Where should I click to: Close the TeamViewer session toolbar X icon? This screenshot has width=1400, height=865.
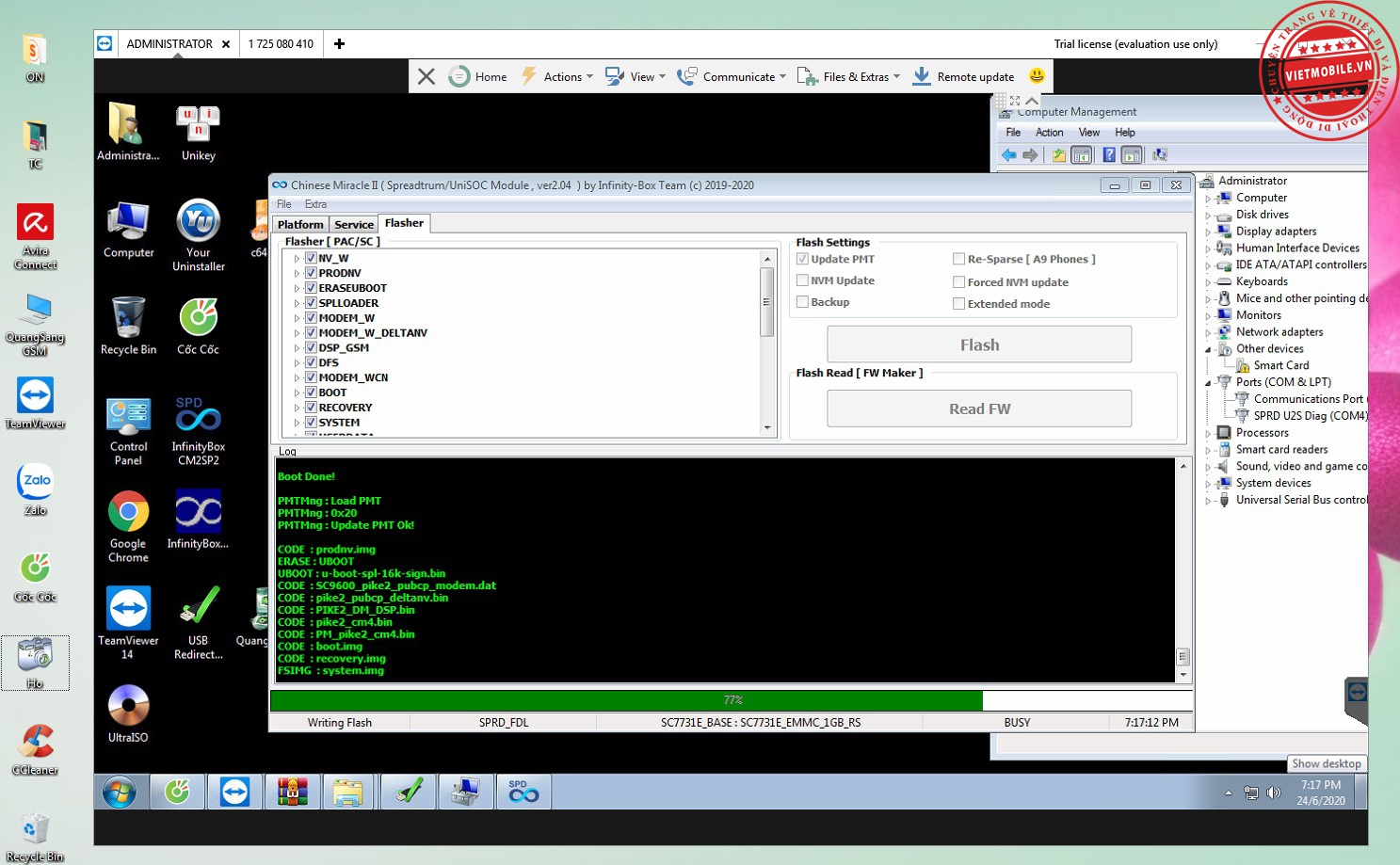(426, 76)
